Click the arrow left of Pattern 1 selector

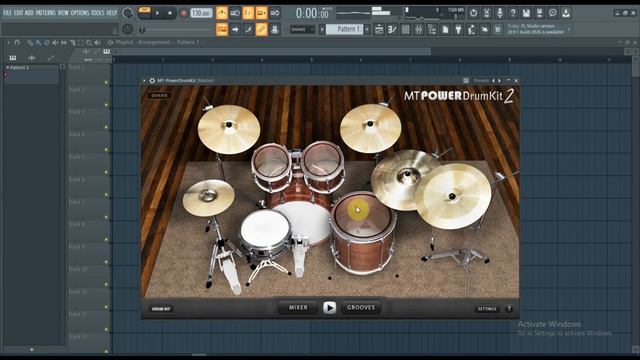[x=322, y=29]
